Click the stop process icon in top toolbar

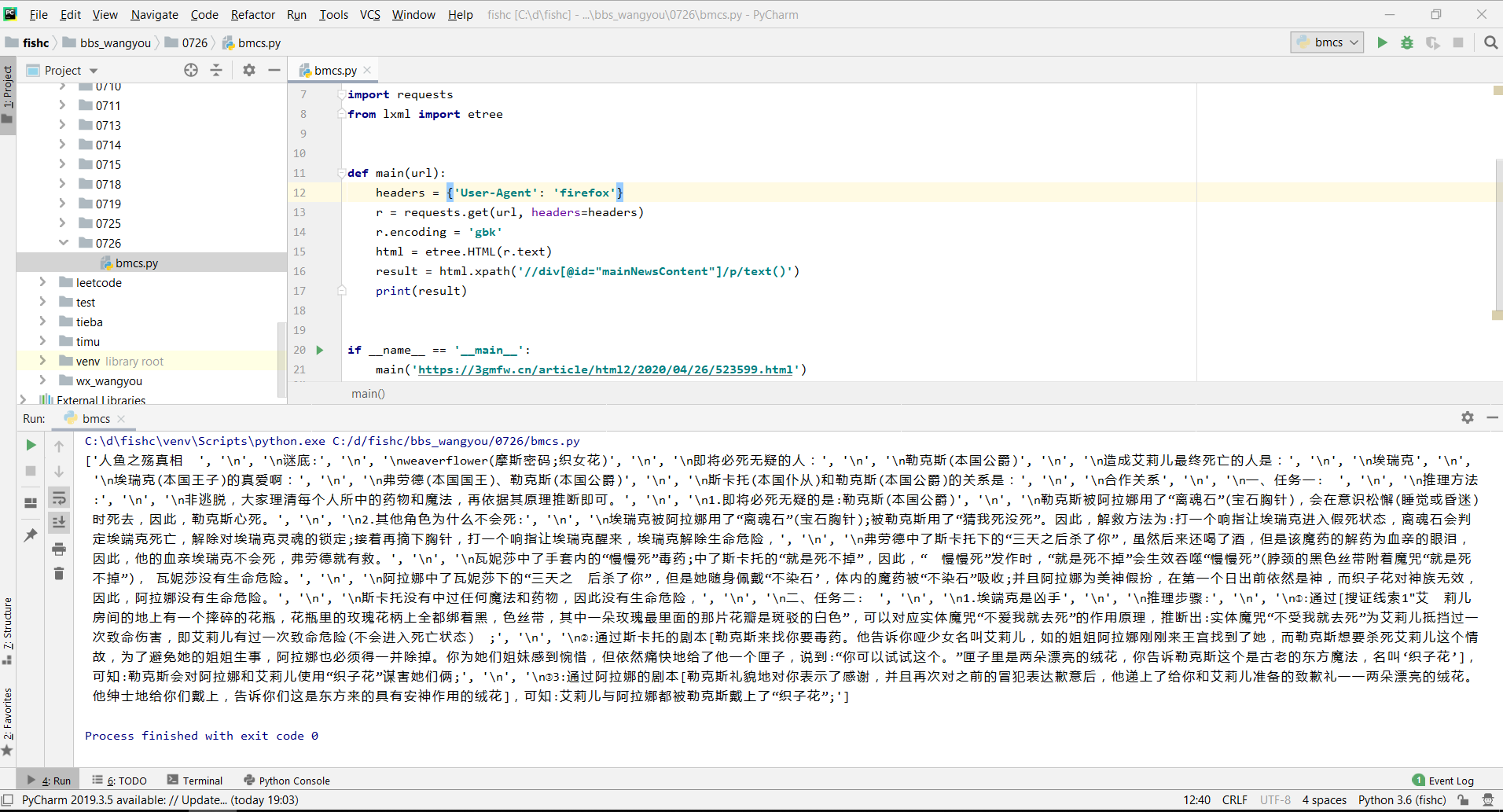click(x=1458, y=42)
